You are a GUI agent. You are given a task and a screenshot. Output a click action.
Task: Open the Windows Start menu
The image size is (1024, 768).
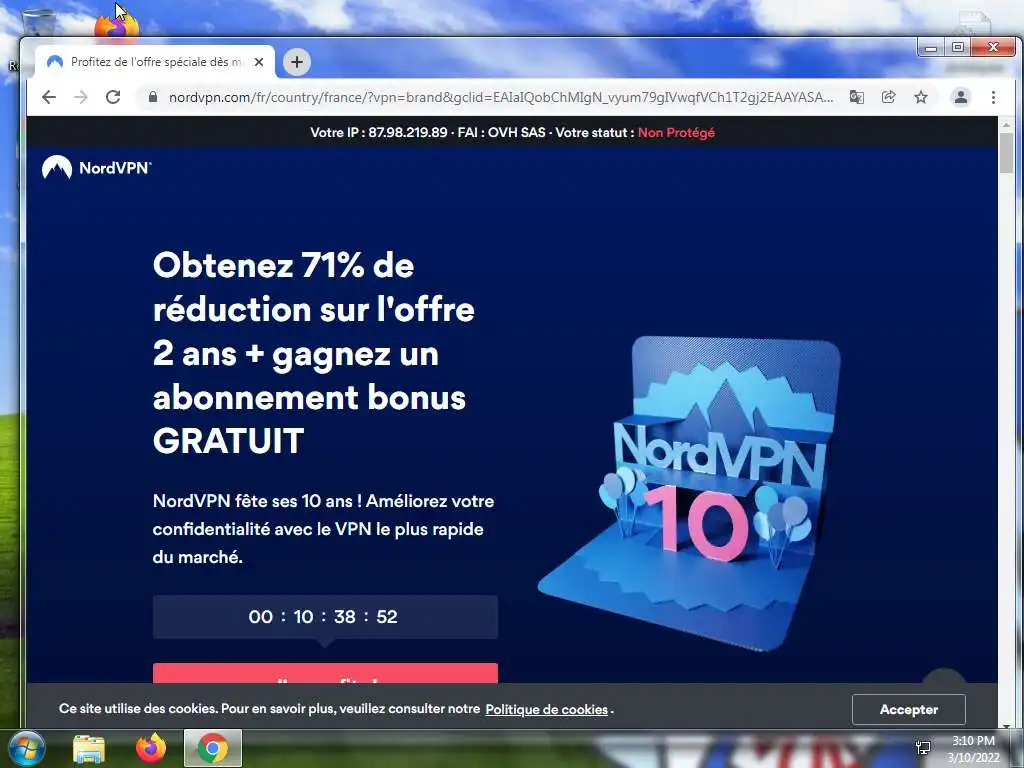pyautogui.click(x=27, y=748)
